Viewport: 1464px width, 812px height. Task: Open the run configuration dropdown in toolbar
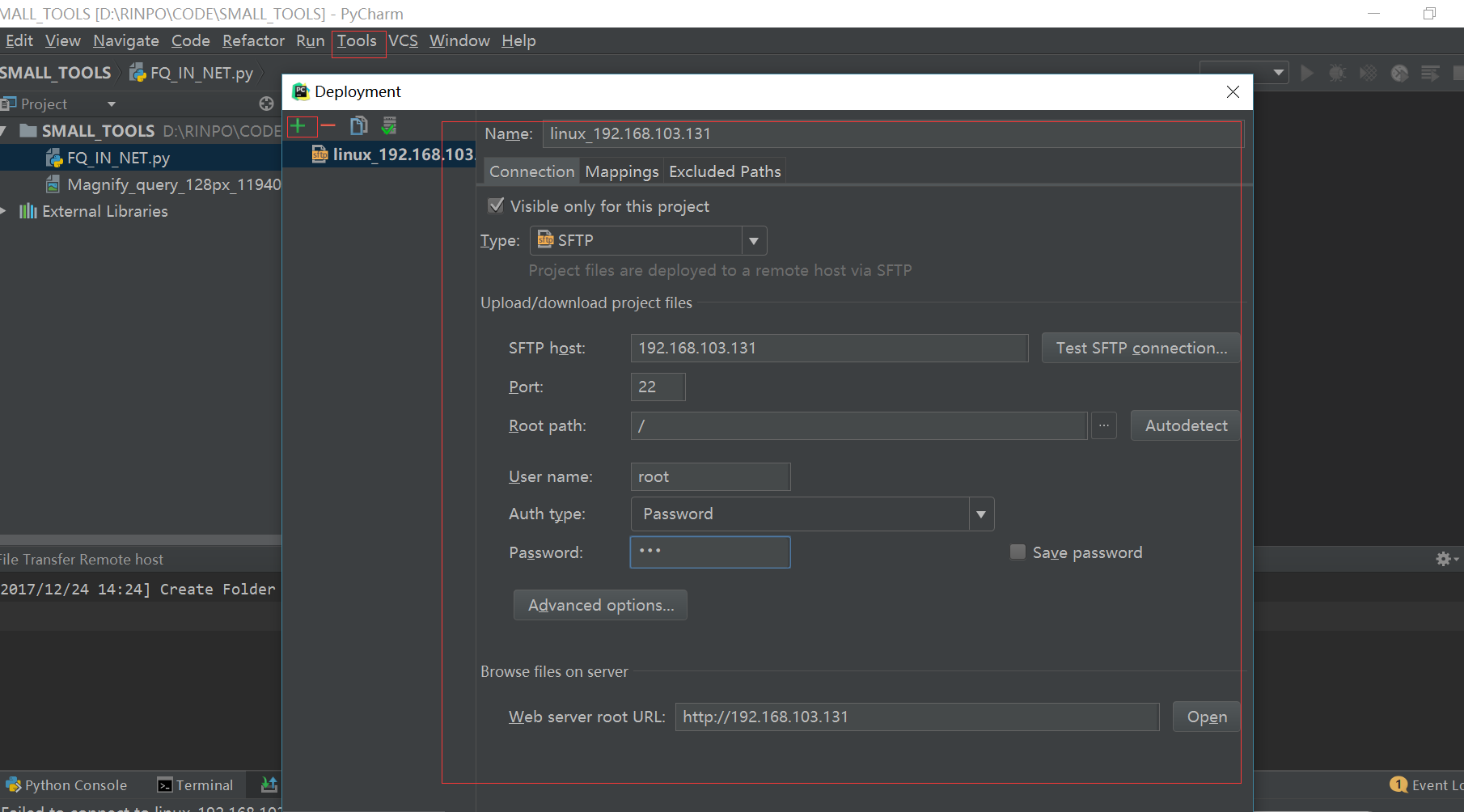1245,73
